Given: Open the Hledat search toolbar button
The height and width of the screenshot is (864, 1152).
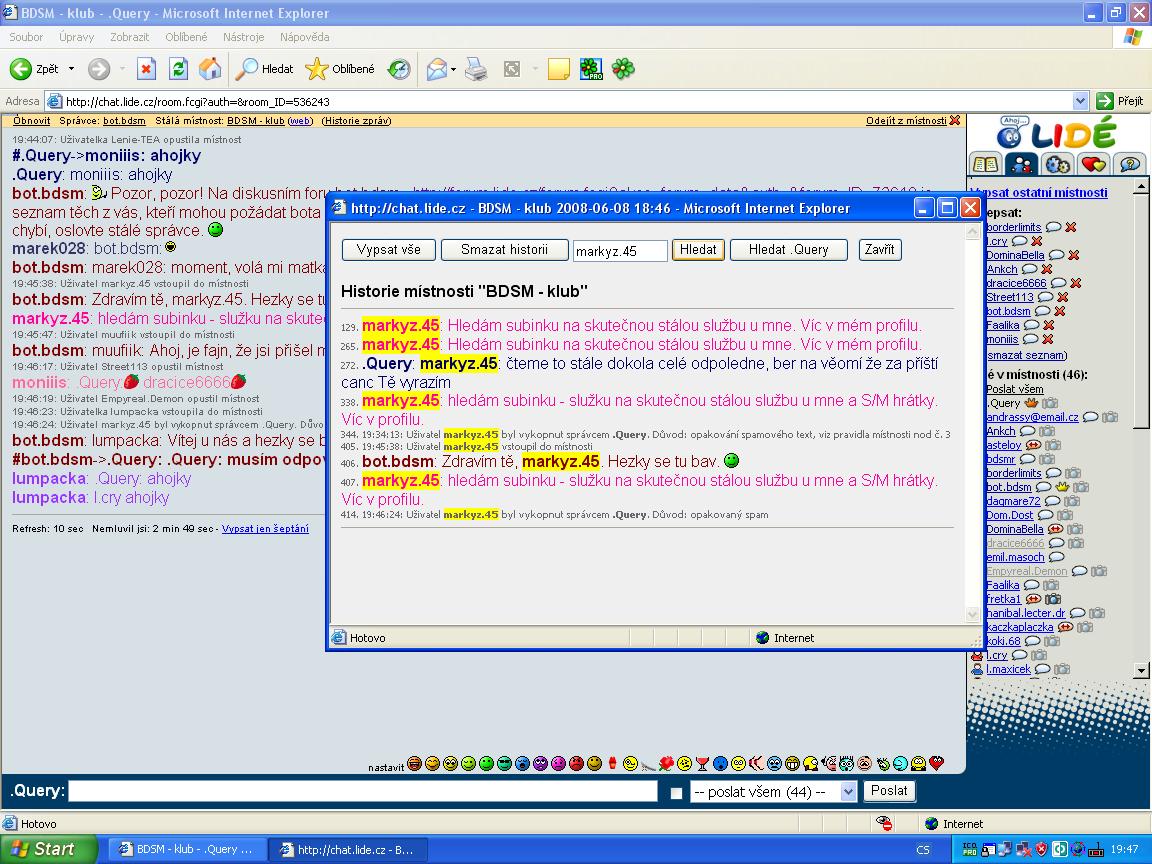Looking at the screenshot, I should [264, 69].
